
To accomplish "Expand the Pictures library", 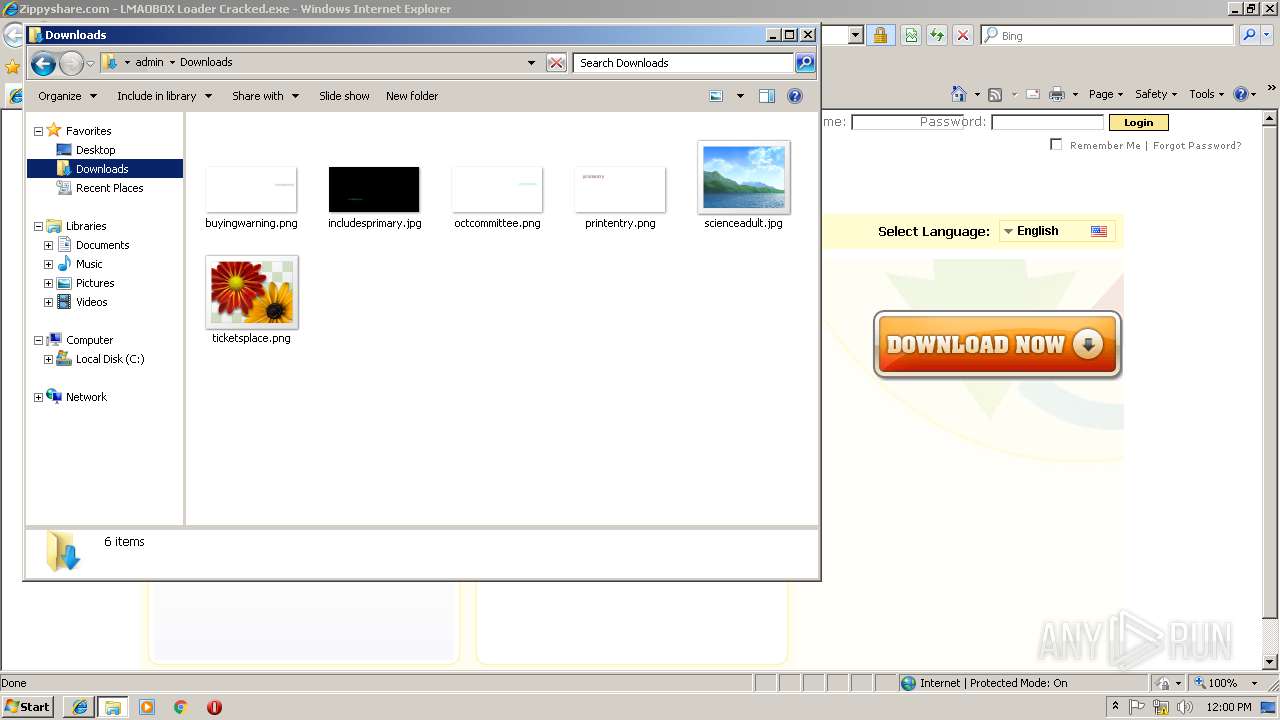I will (x=48, y=283).
